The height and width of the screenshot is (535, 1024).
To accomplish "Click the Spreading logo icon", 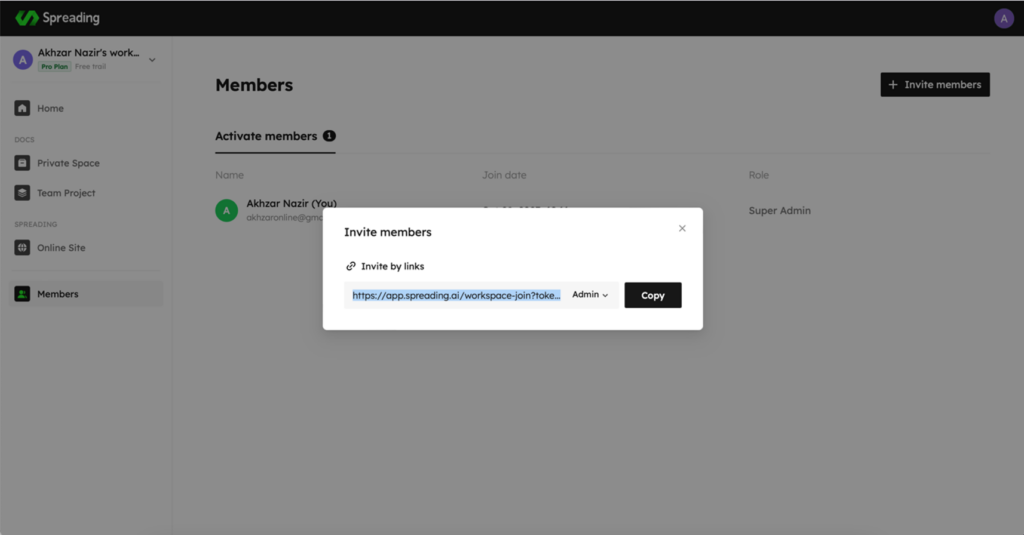I will [27, 18].
